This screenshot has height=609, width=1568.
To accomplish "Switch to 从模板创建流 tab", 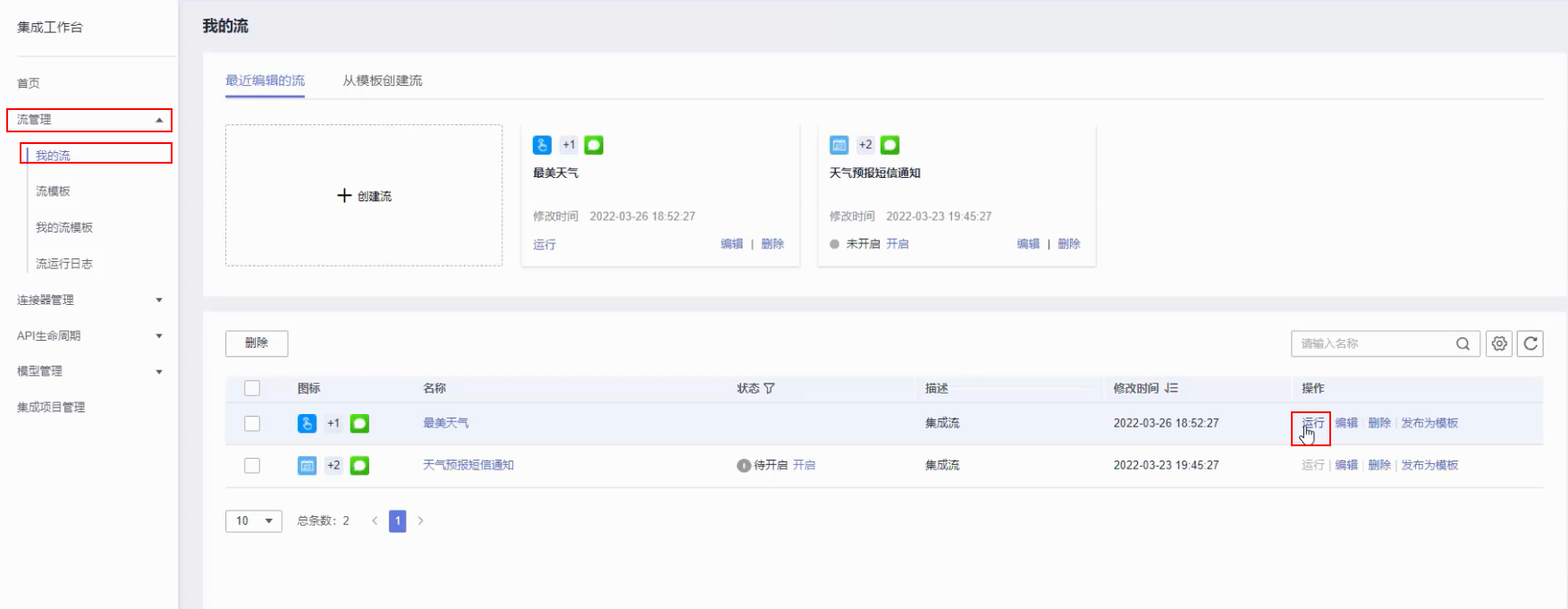I will pos(383,80).
